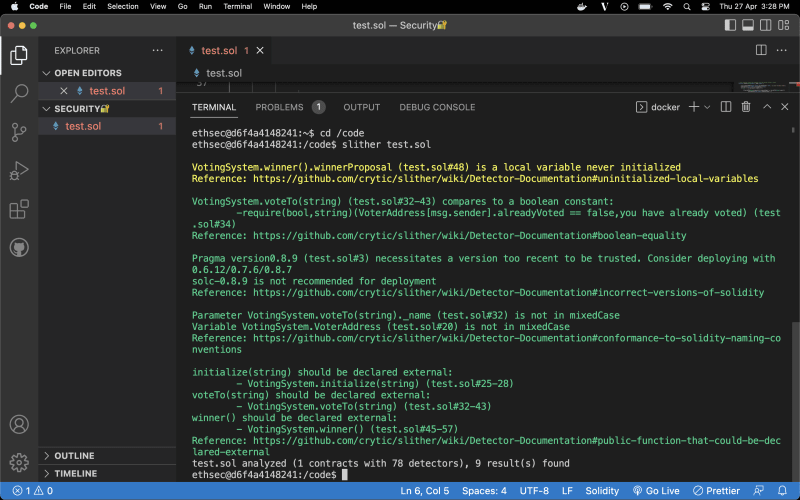Open Explorer more actions ellipsis
The height and width of the screenshot is (500, 800).
click(158, 50)
